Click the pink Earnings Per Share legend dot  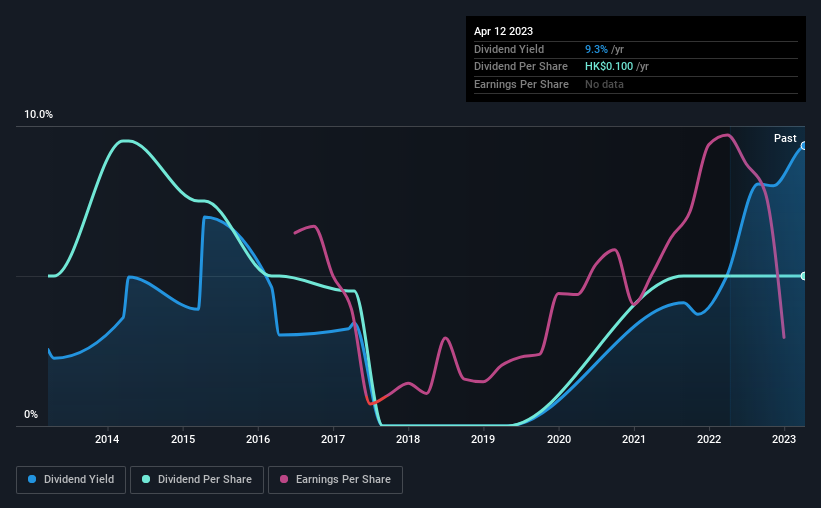pyautogui.click(x=284, y=479)
